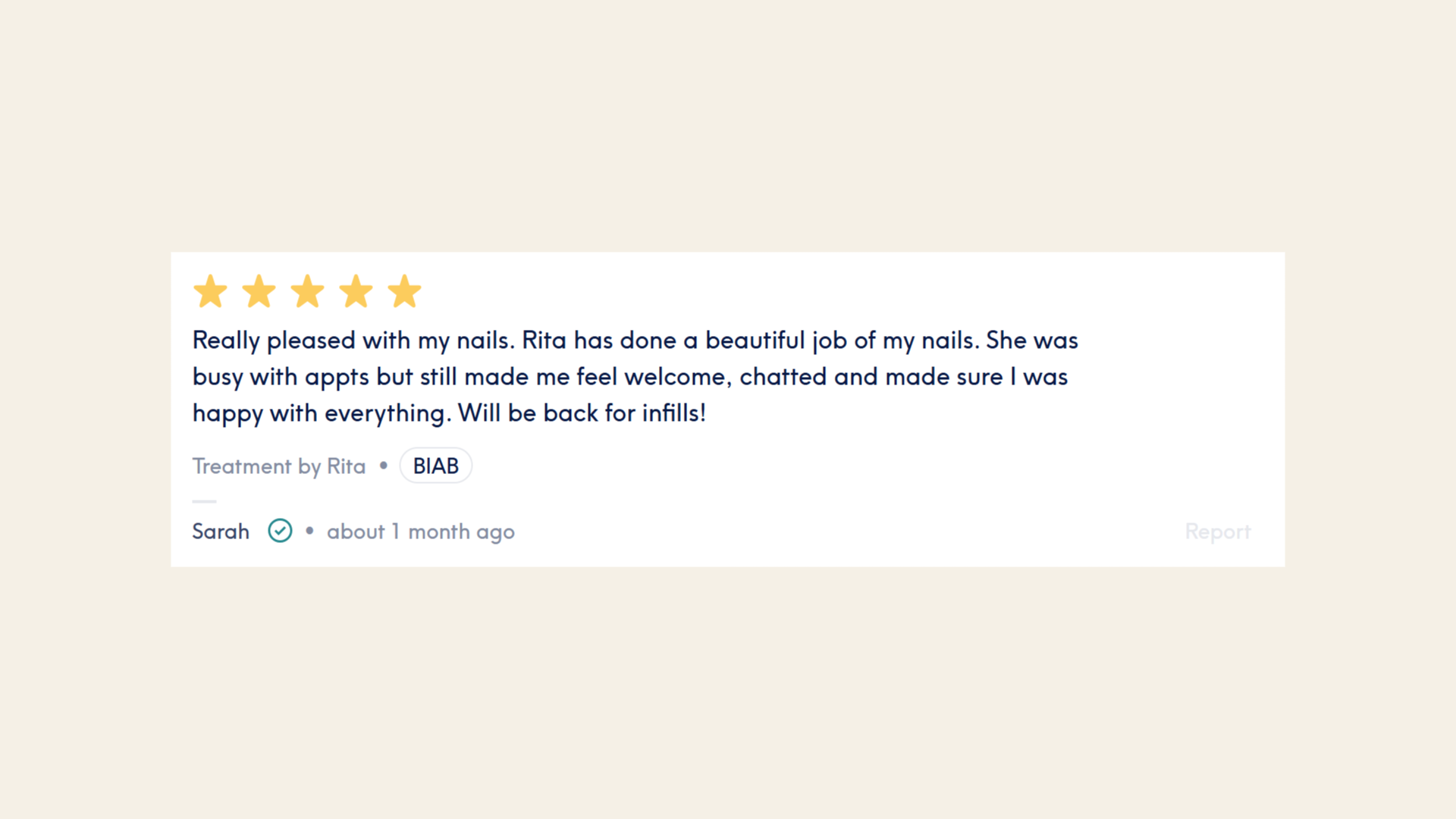Click the name Rita in the review text
The width and height of the screenshot is (1456, 819).
[x=544, y=340]
